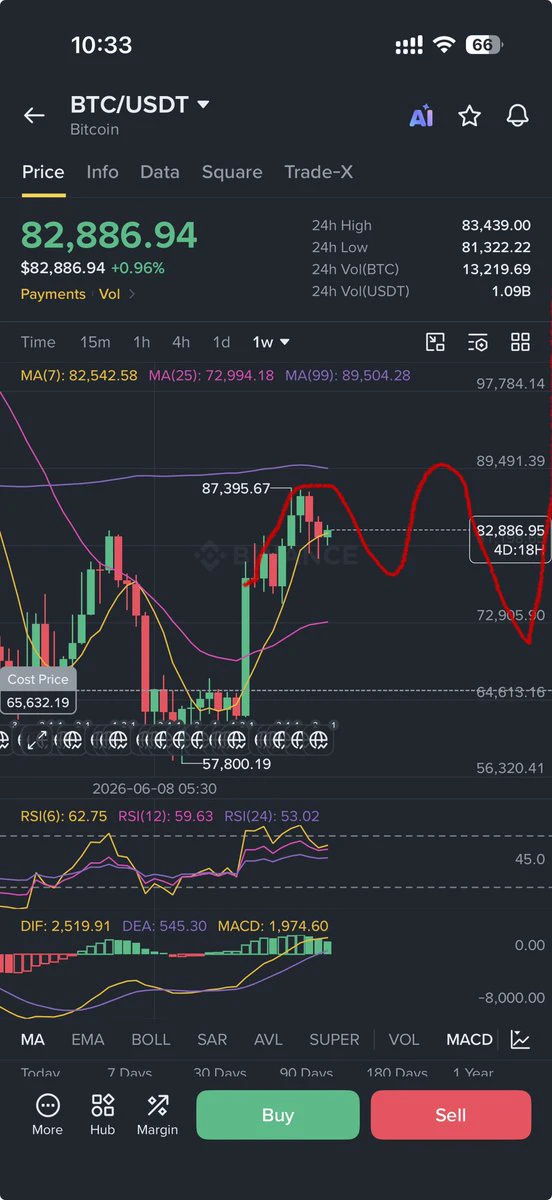
Task: Enable the SAR indicator
Action: tap(212, 1039)
